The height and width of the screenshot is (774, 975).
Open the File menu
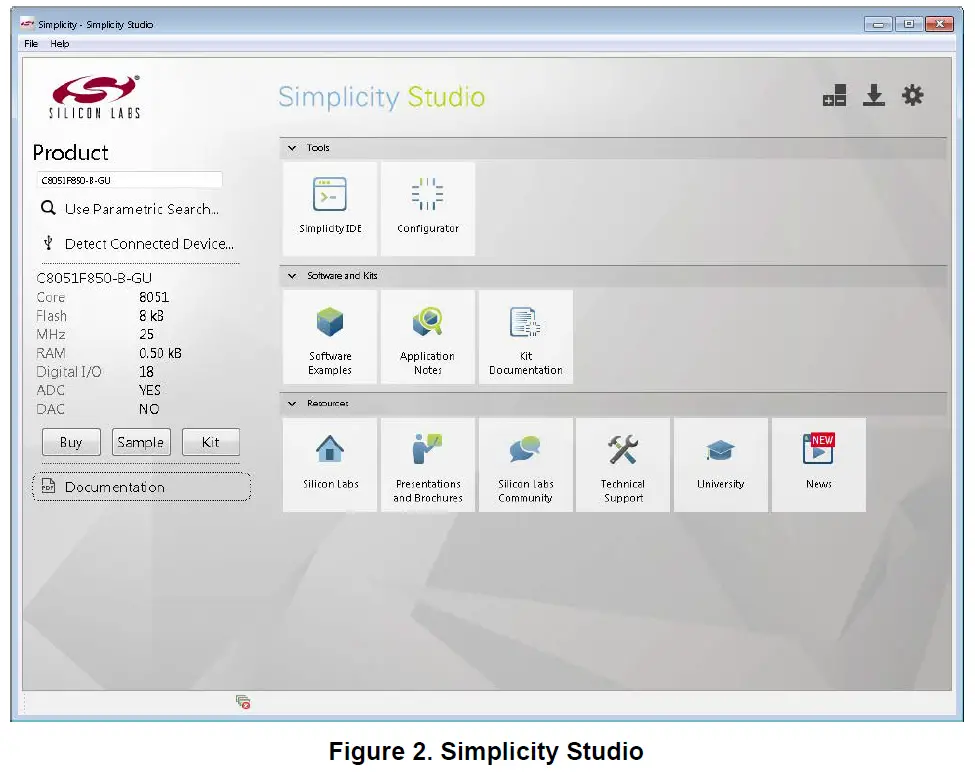click(x=31, y=44)
